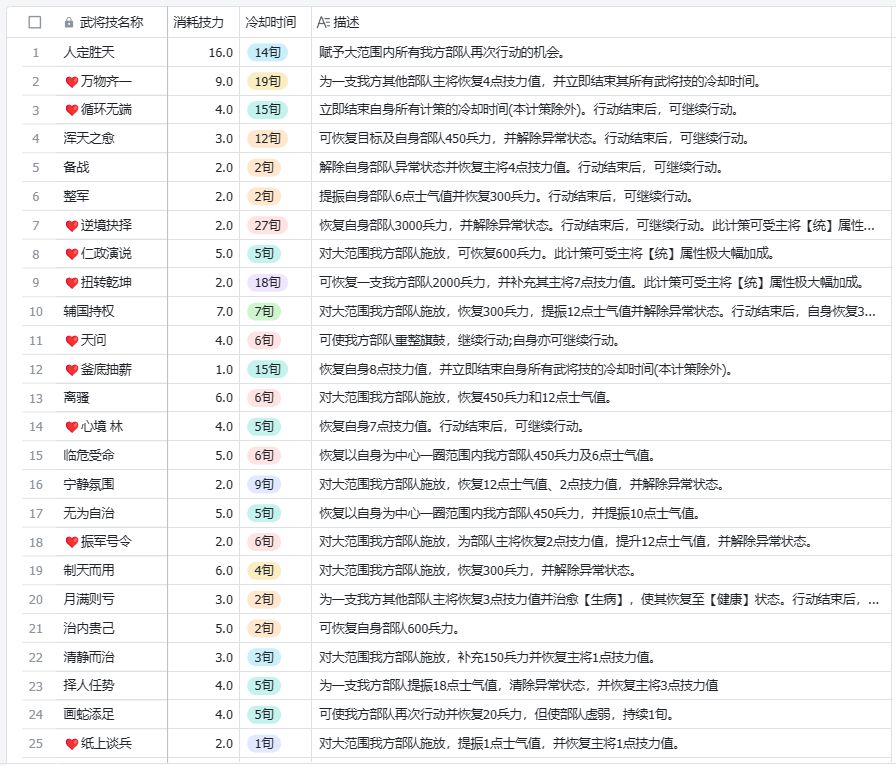
Task: Click the 3旬 cooldown tag for 清静而治
Action: 264,657
